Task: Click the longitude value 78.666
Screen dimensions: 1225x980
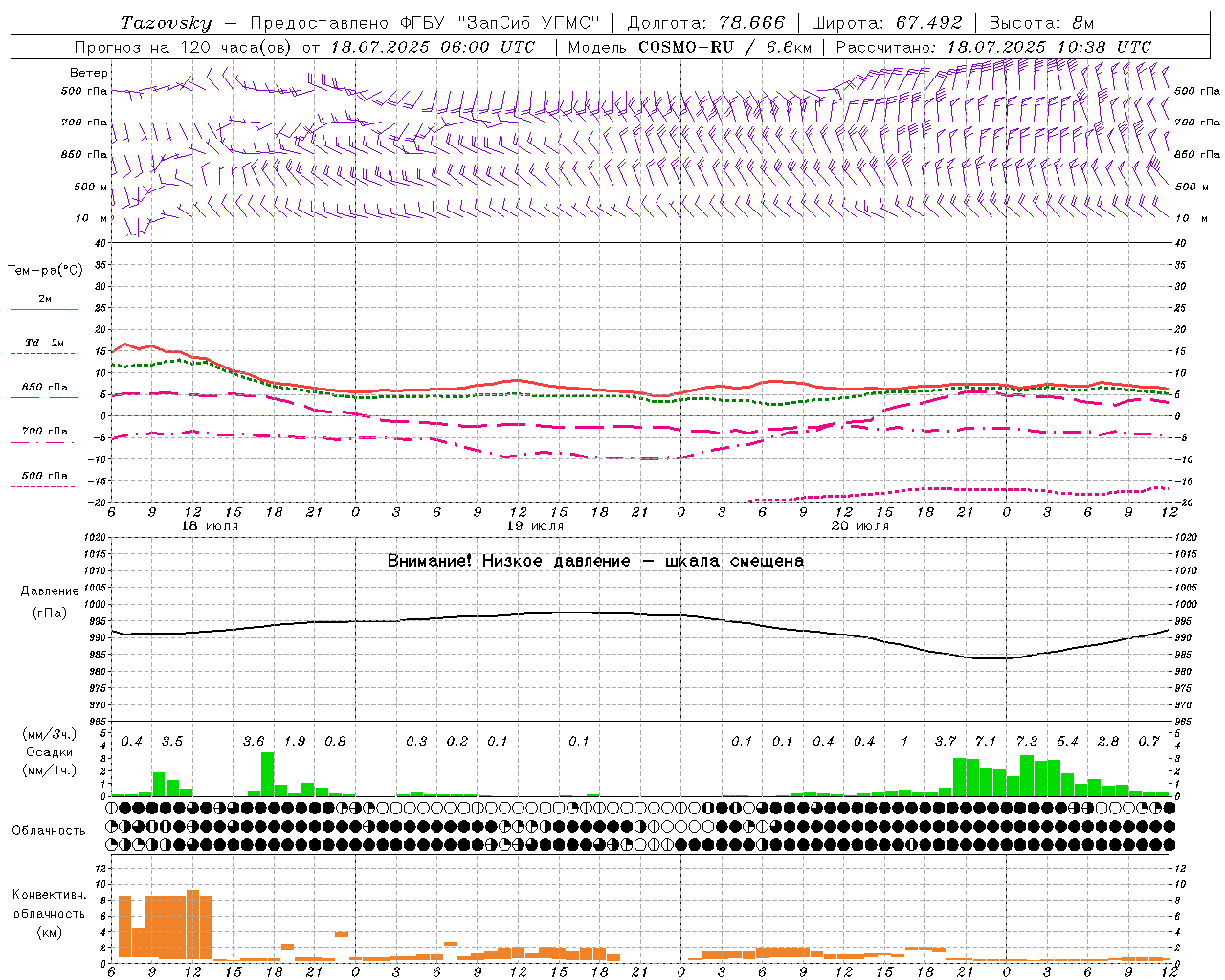Action: (x=752, y=23)
